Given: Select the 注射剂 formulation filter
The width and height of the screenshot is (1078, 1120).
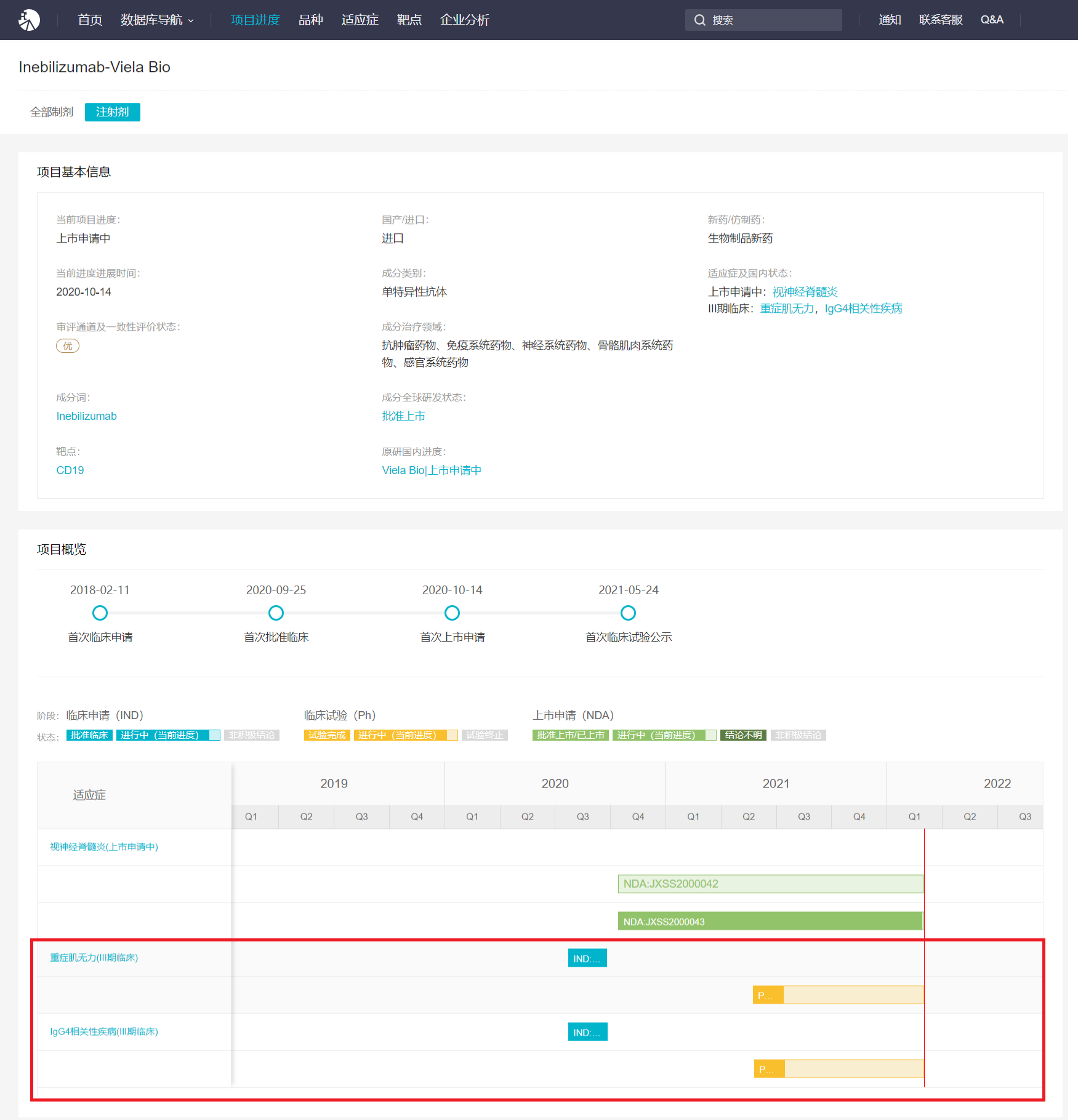Looking at the screenshot, I should (x=112, y=112).
